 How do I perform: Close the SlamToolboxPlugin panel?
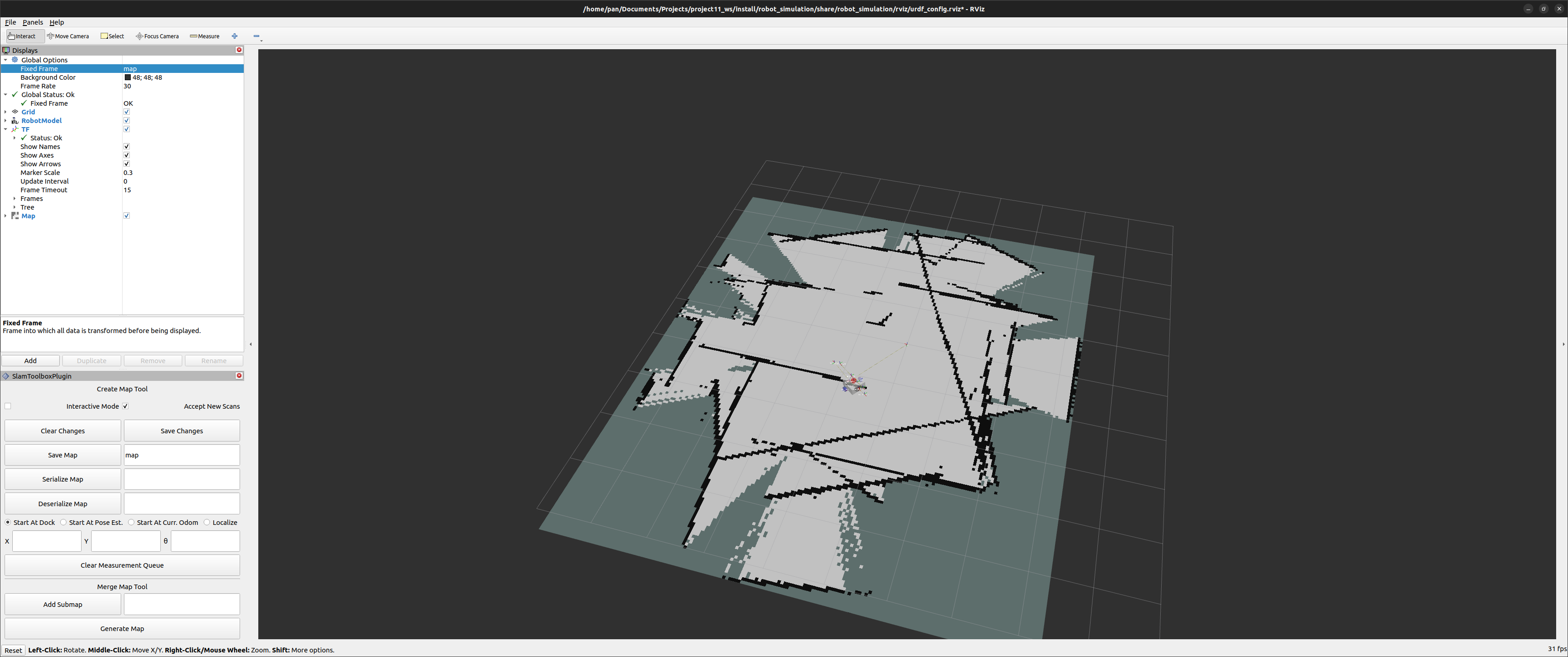tap(239, 376)
